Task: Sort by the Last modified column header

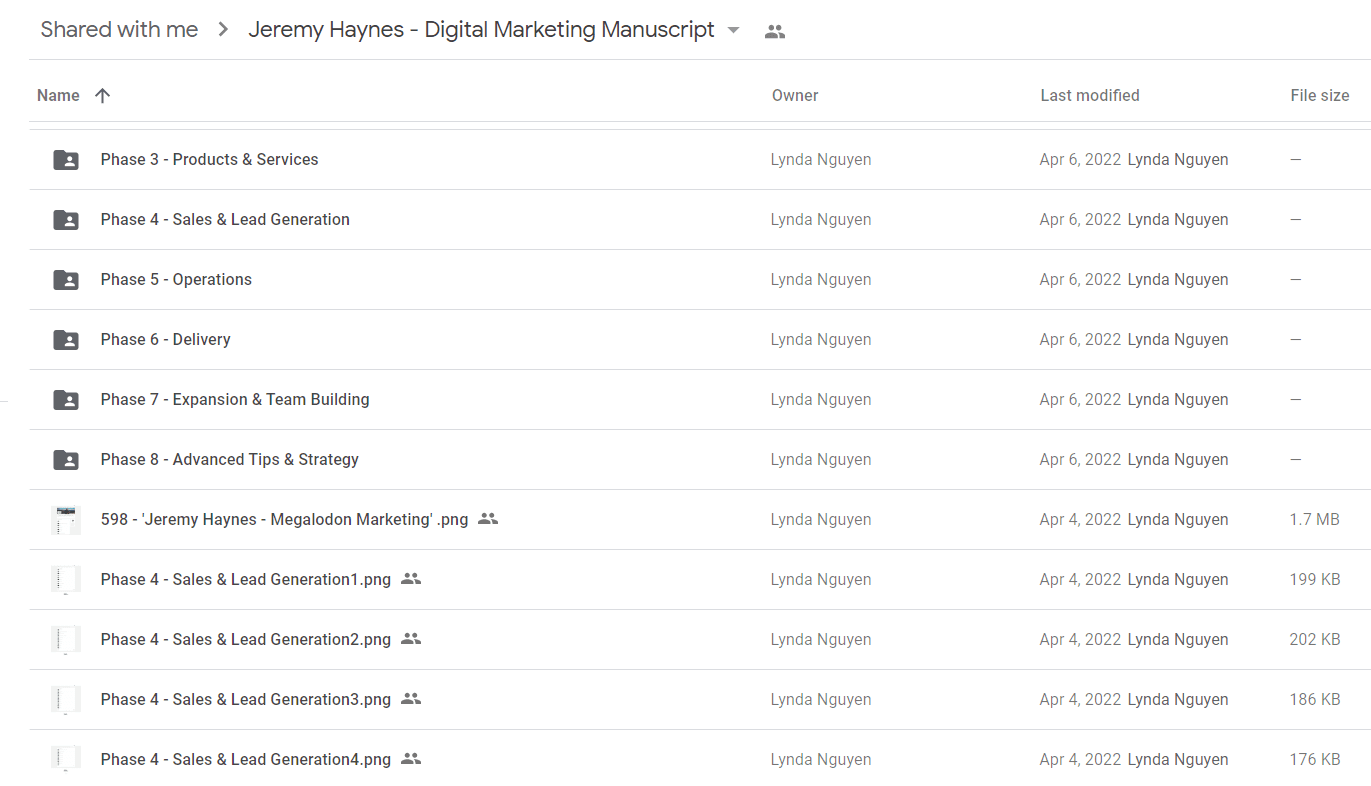Action: tap(1090, 96)
